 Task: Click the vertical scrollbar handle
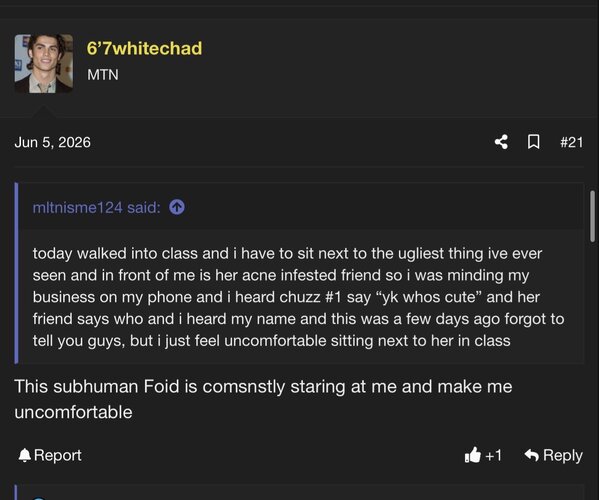593,216
